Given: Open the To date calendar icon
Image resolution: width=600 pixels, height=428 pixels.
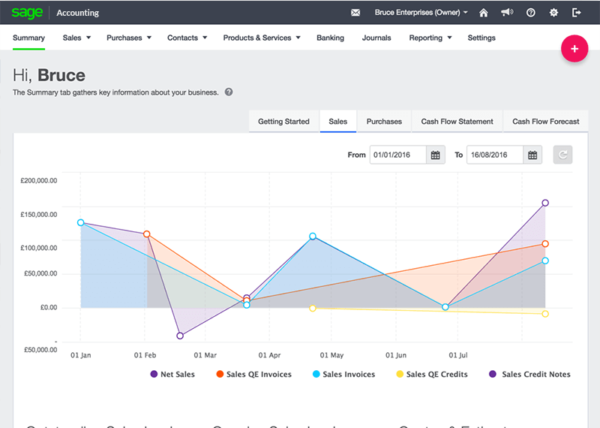Looking at the screenshot, I should 533,155.
